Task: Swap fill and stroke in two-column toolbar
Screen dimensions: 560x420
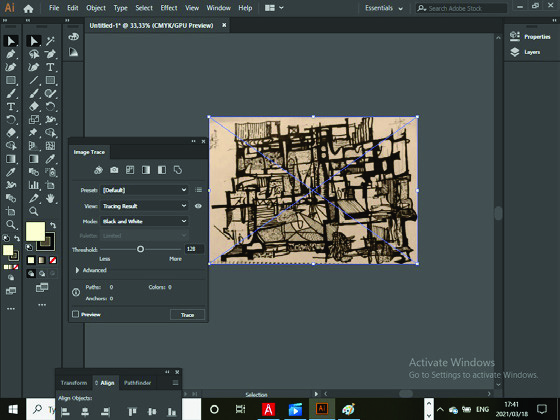Action: click(x=53, y=225)
